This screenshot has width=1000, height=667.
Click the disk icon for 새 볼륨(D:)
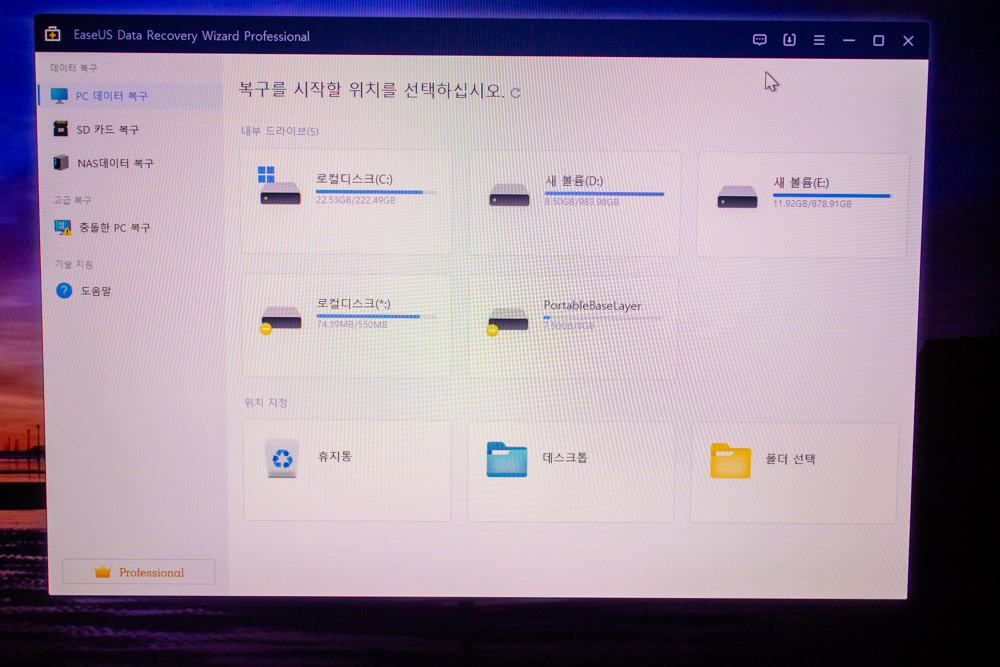[509, 195]
